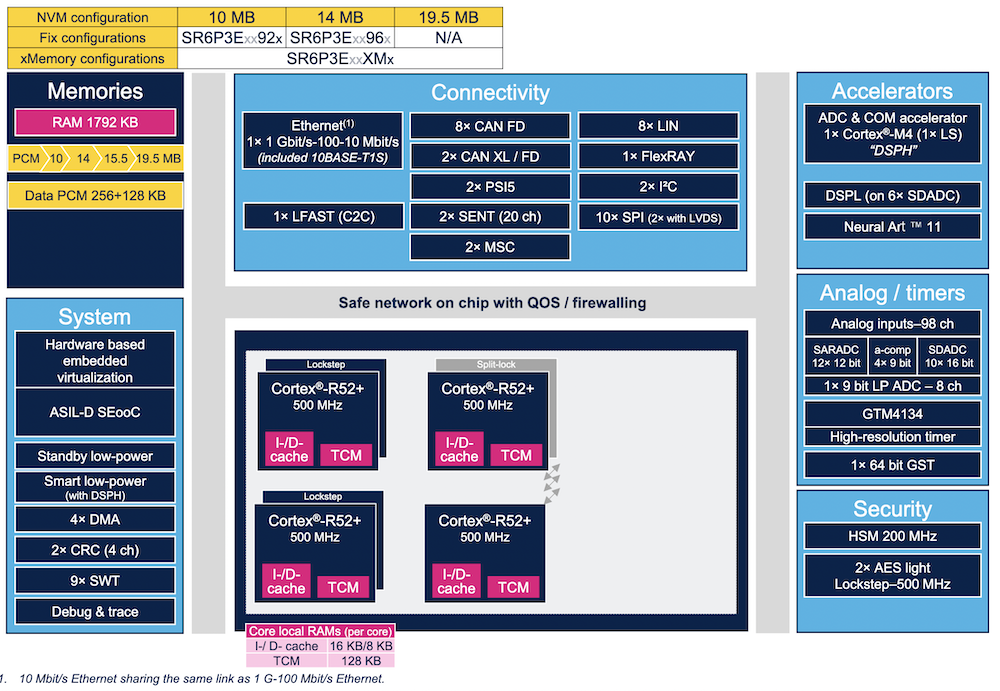
Task: Select the 1× FlexRAY block
Action: point(658,156)
